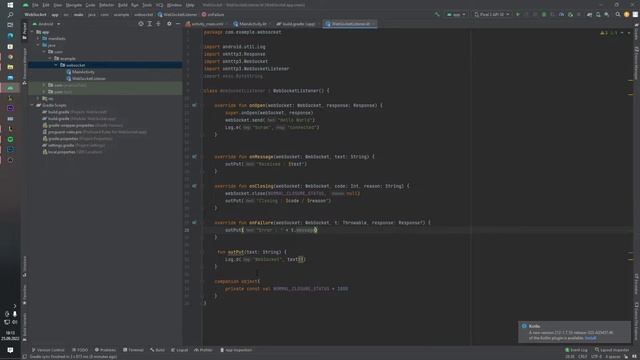Screen dimensions: 640x360
Task: Click the Profile app icon in the toolbar
Action: [561, 14]
